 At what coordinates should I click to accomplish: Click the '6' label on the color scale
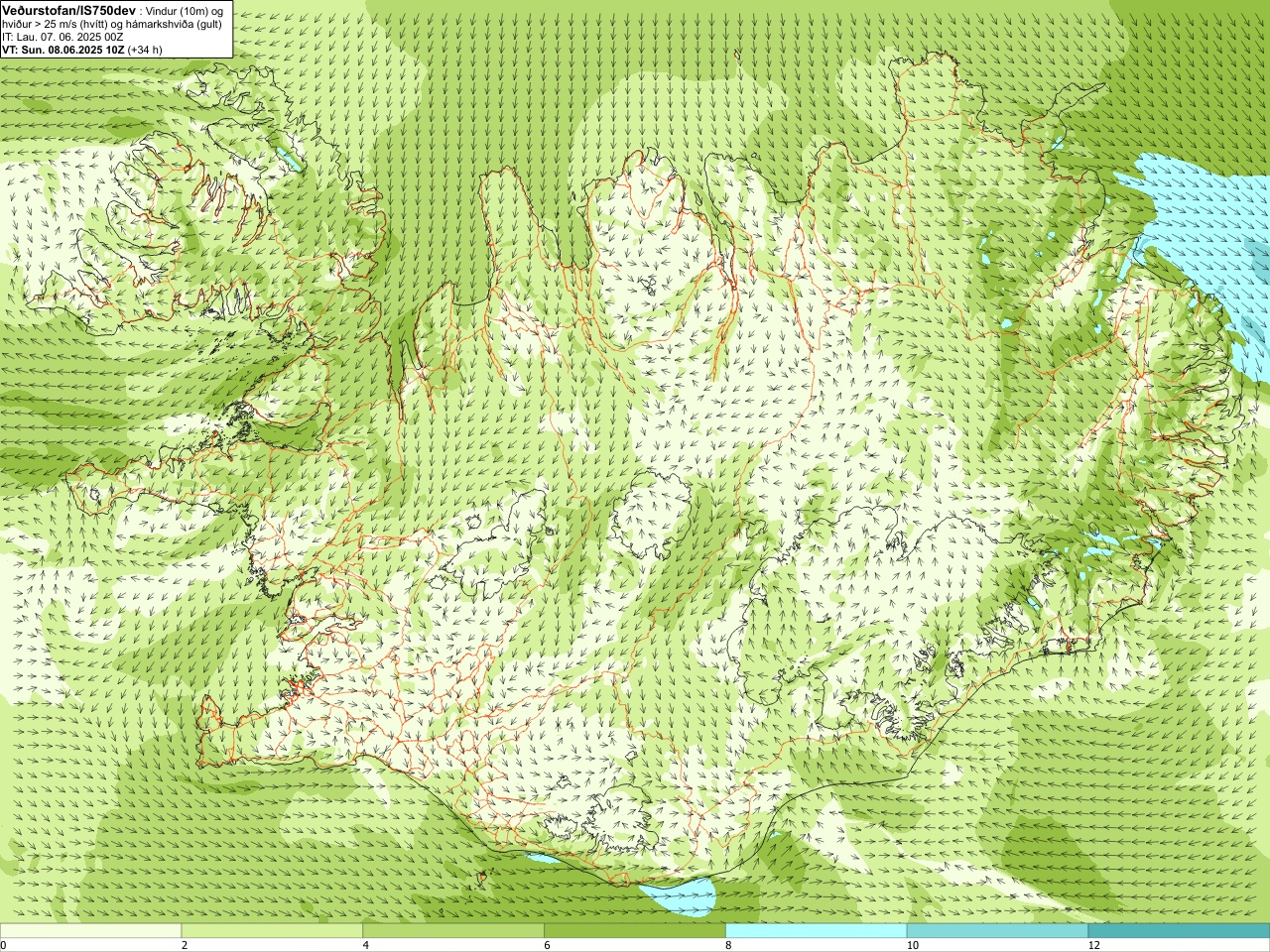(548, 945)
